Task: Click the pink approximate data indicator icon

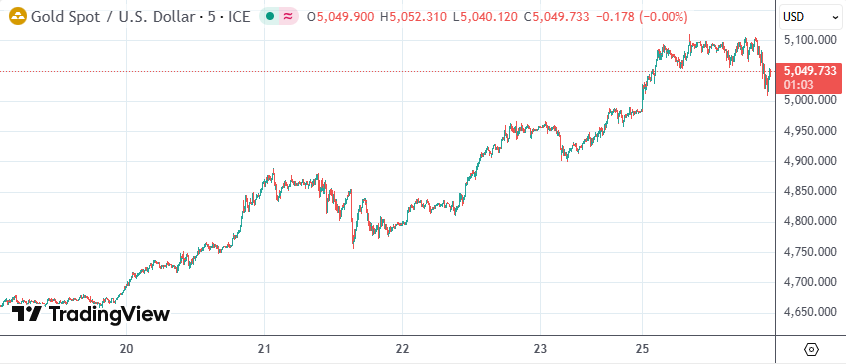Action: (287, 17)
